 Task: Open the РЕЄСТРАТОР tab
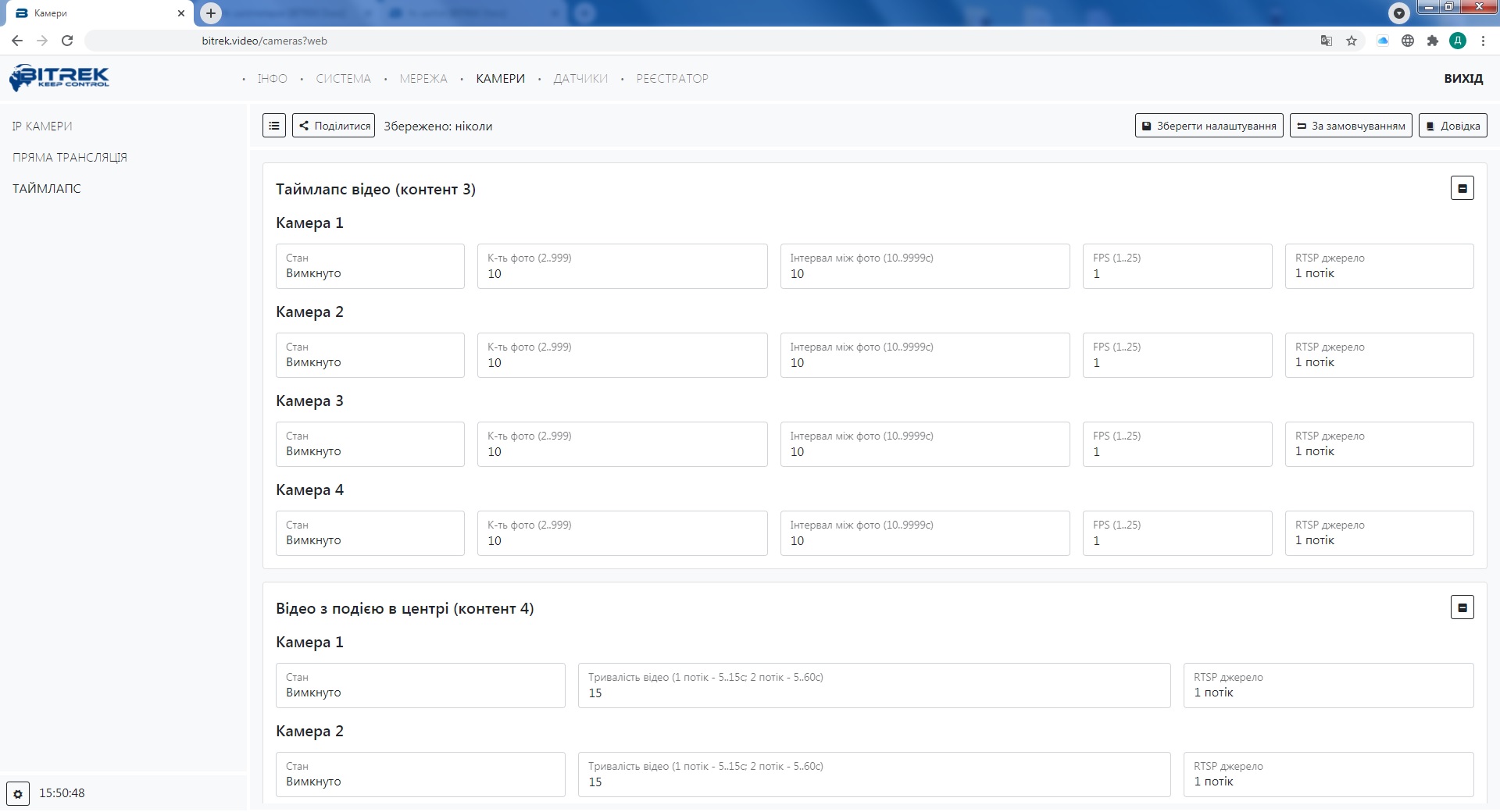tap(672, 79)
